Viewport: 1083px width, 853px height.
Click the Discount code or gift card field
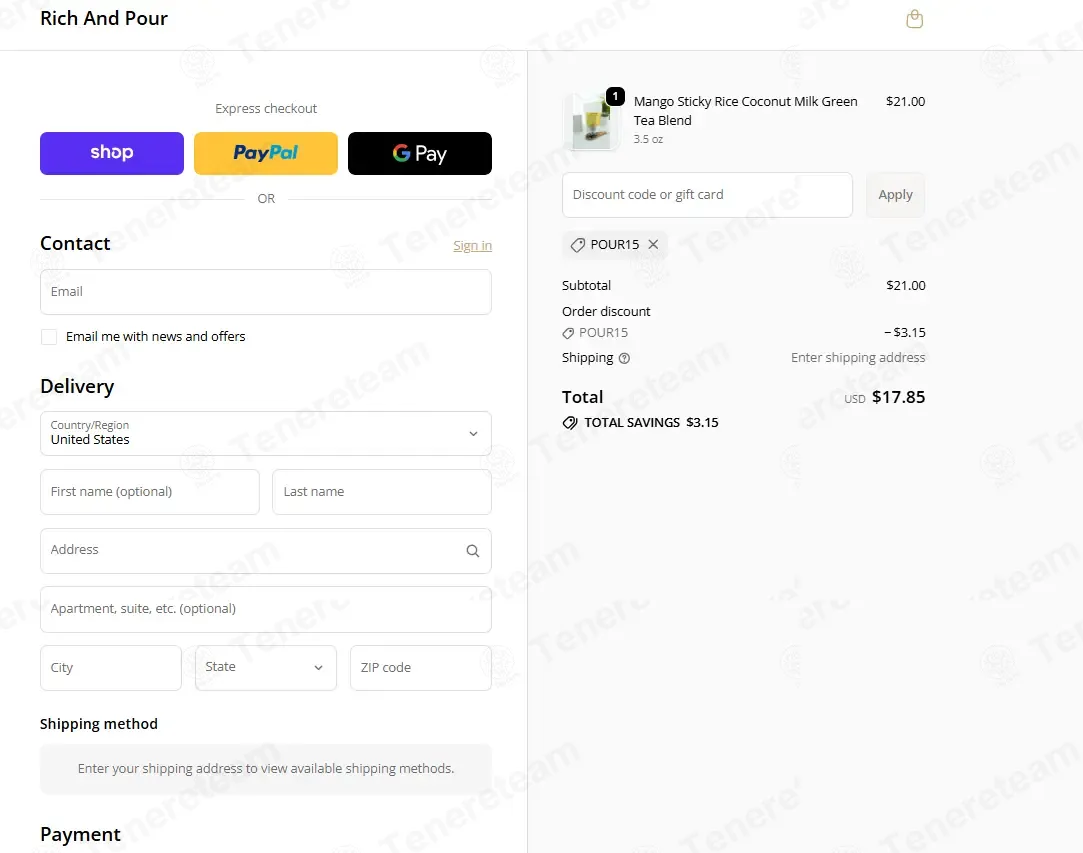click(707, 195)
